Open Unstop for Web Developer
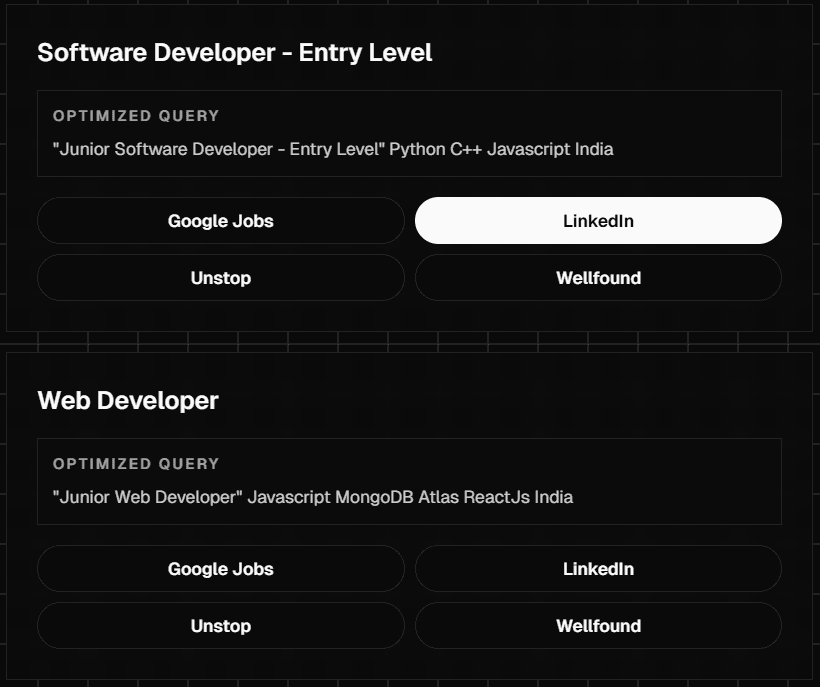Image resolution: width=820 pixels, height=687 pixels. [x=221, y=626]
